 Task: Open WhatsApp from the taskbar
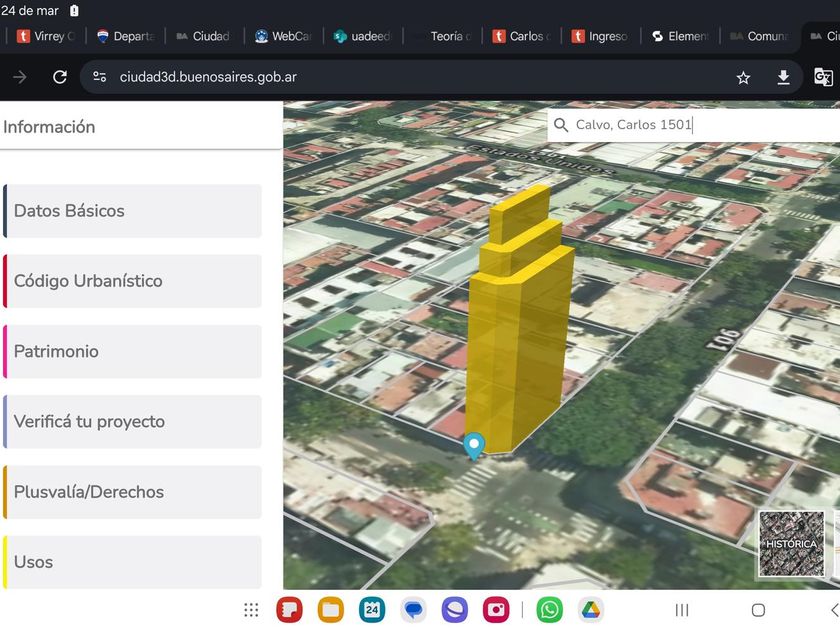(549, 609)
